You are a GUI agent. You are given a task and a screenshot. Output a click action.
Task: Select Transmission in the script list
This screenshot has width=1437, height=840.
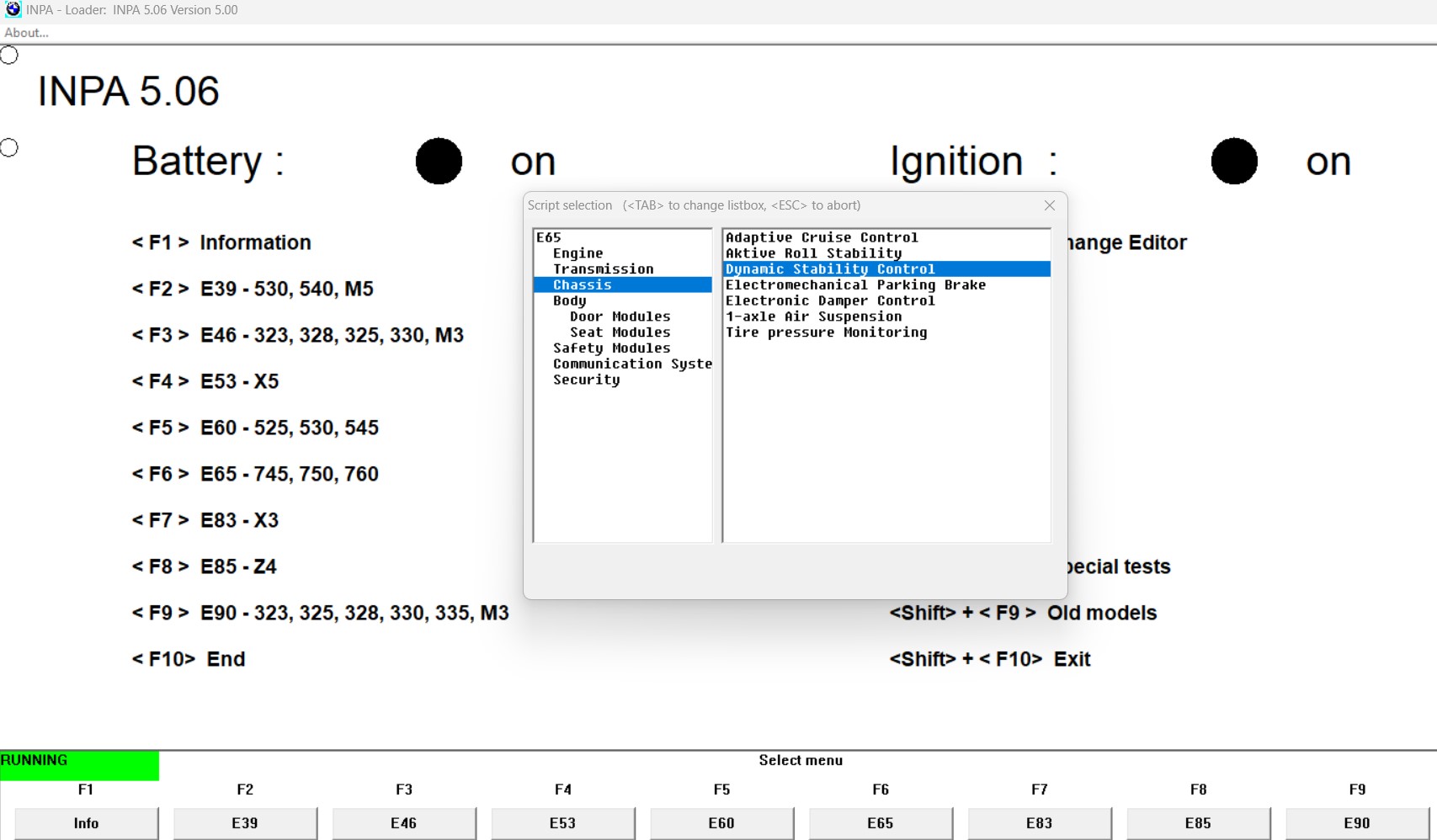point(604,269)
